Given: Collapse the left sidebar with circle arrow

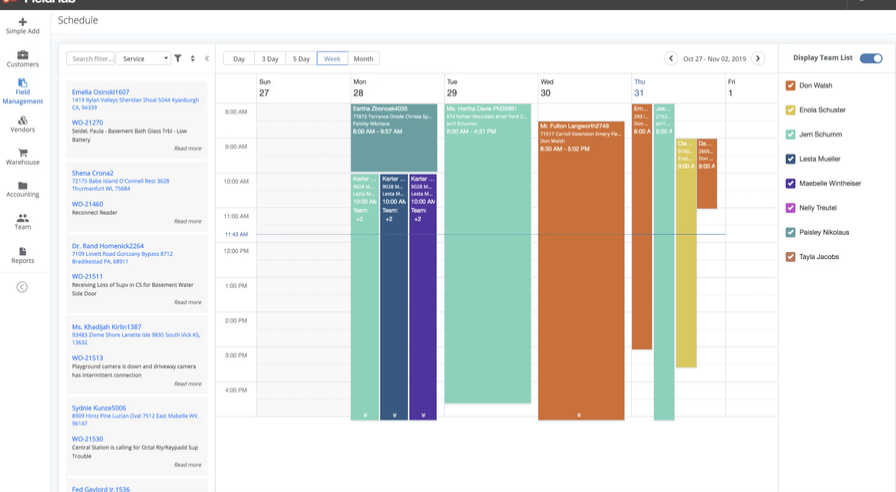Looking at the screenshot, I should pyautogui.click(x=22, y=287).
